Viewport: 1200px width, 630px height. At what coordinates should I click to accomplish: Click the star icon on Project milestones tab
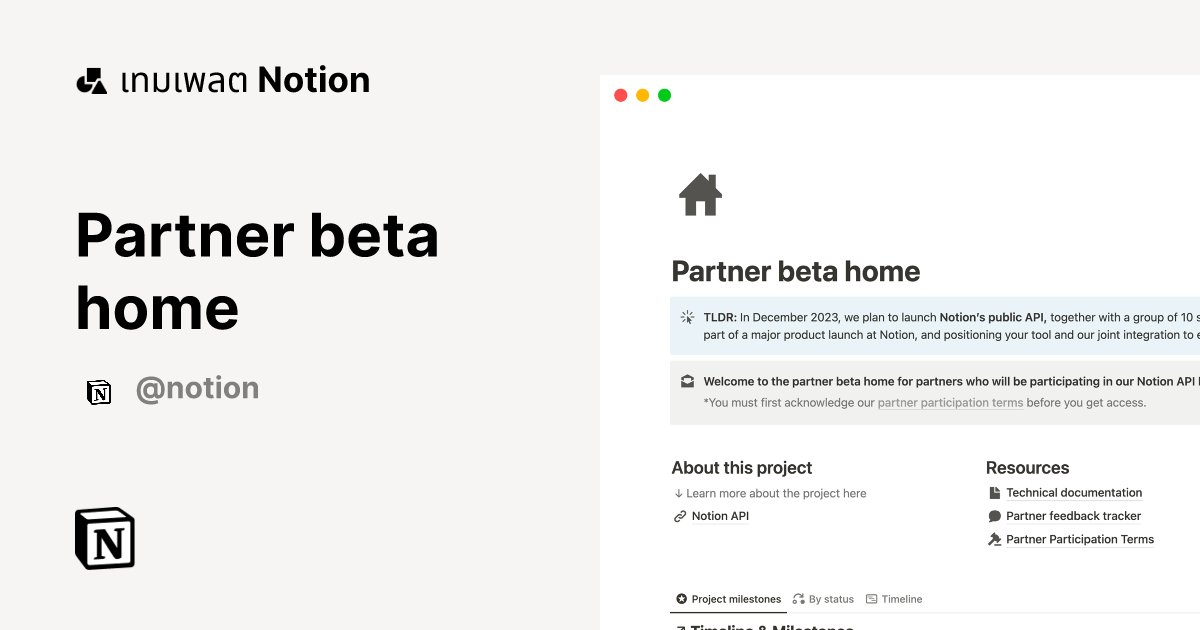pyautogui.click(x=681, y=599)
